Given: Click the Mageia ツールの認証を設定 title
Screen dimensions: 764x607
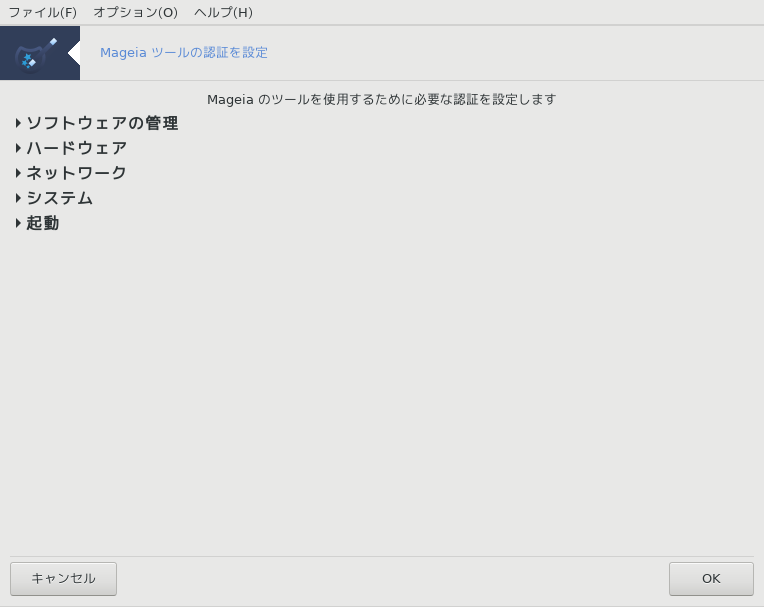Looking at the screenshot, I should tap(184, 53).
